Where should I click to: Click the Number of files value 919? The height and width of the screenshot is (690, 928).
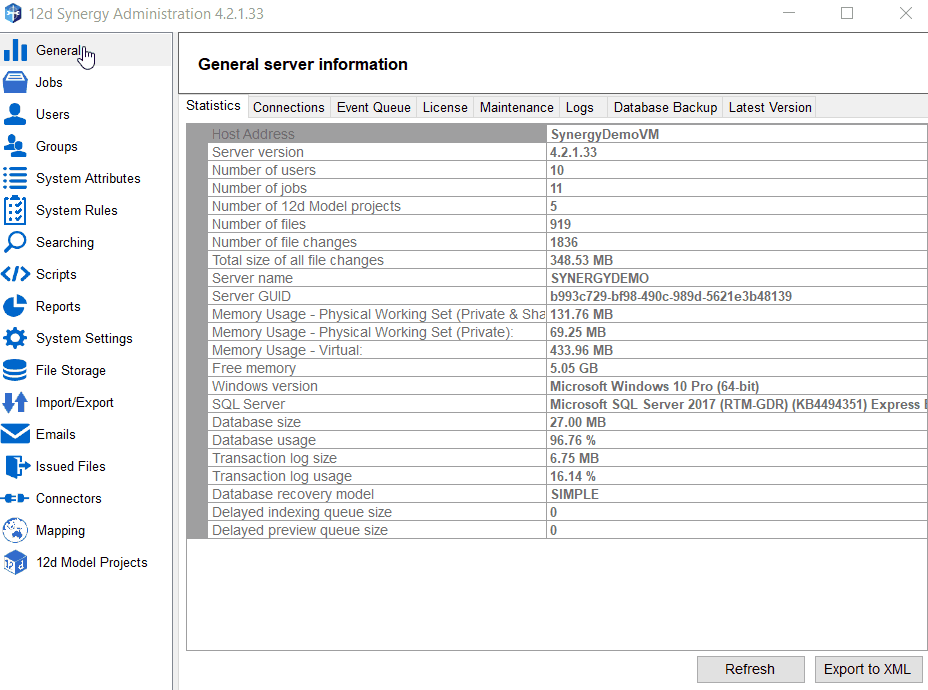coord(560,224)
